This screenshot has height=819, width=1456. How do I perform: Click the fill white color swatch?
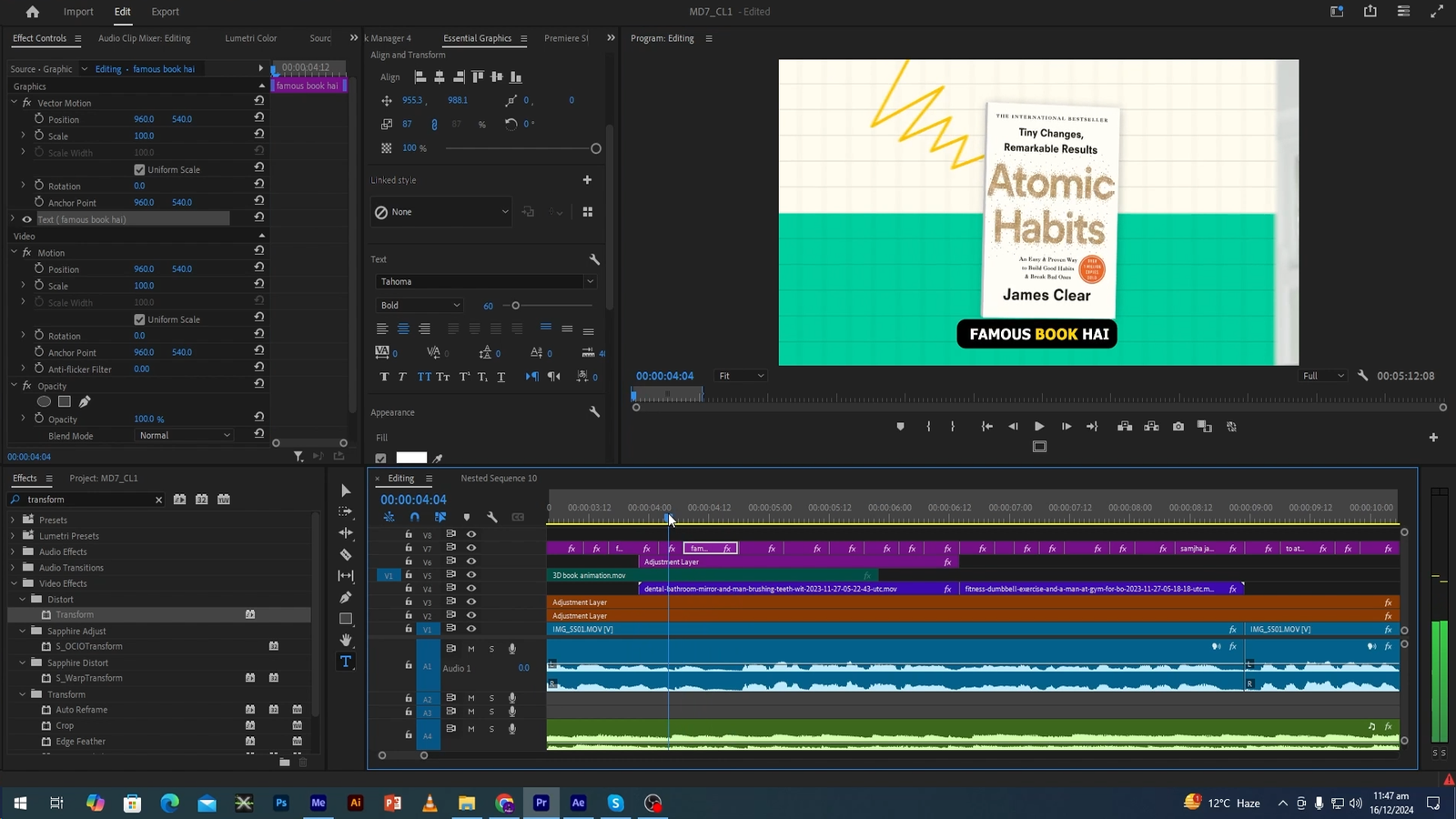click(x=411, y=458)
